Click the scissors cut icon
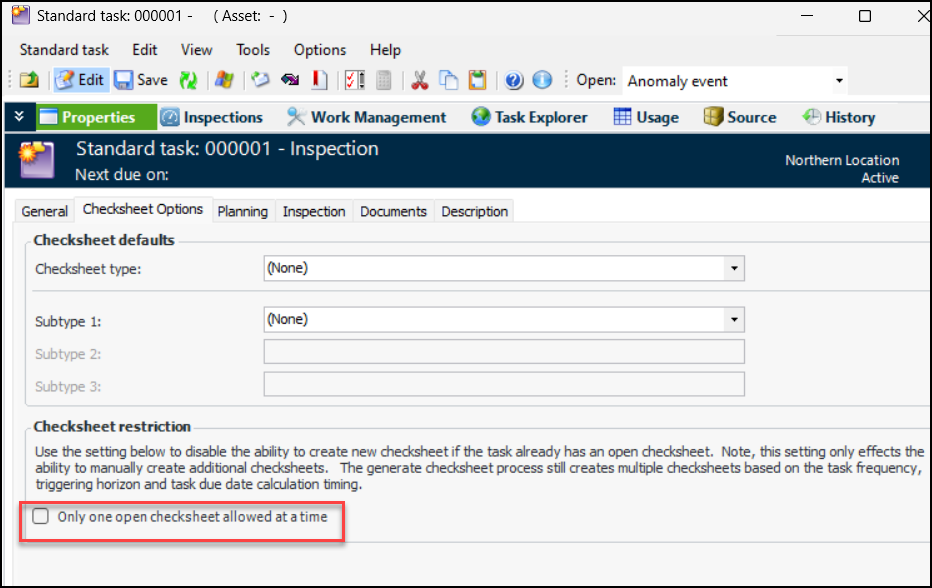This screenshot has height=588, width=932. pyautogui.click(x=420, y=81)
